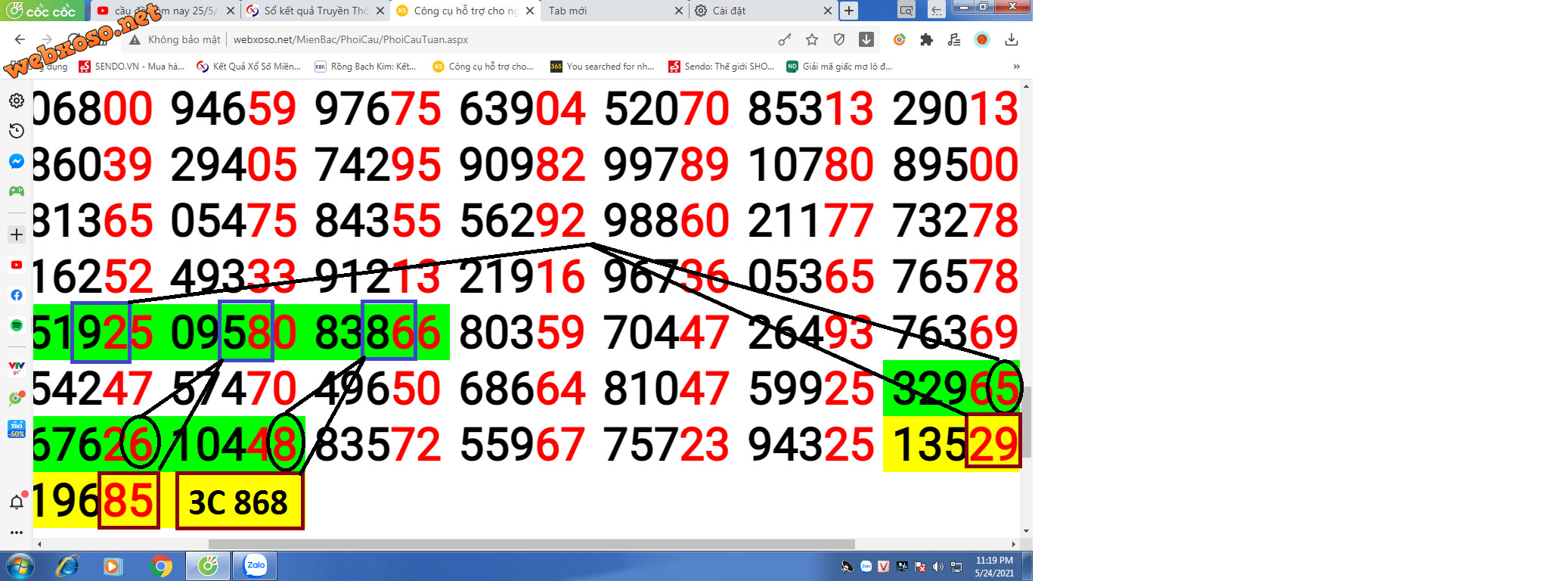The height and width of the screenshot is (581, 1568).
Task: Open the games controller sidebar icon
Action: [x=16, y=191]
